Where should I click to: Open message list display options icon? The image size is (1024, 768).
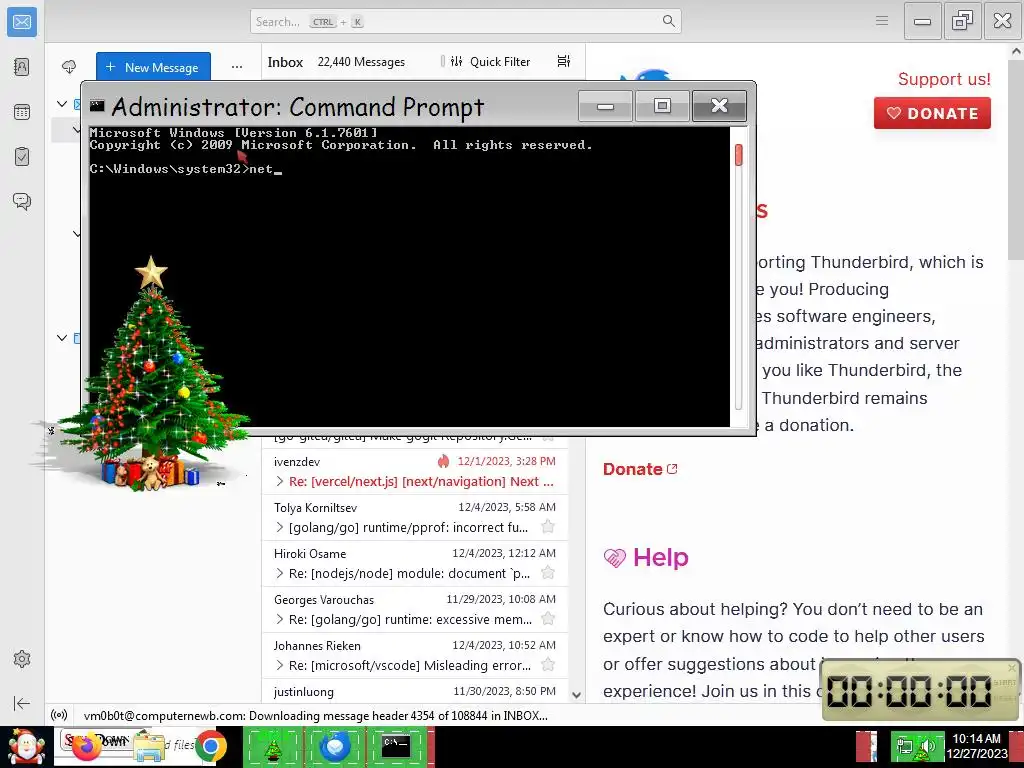point(564,61)
